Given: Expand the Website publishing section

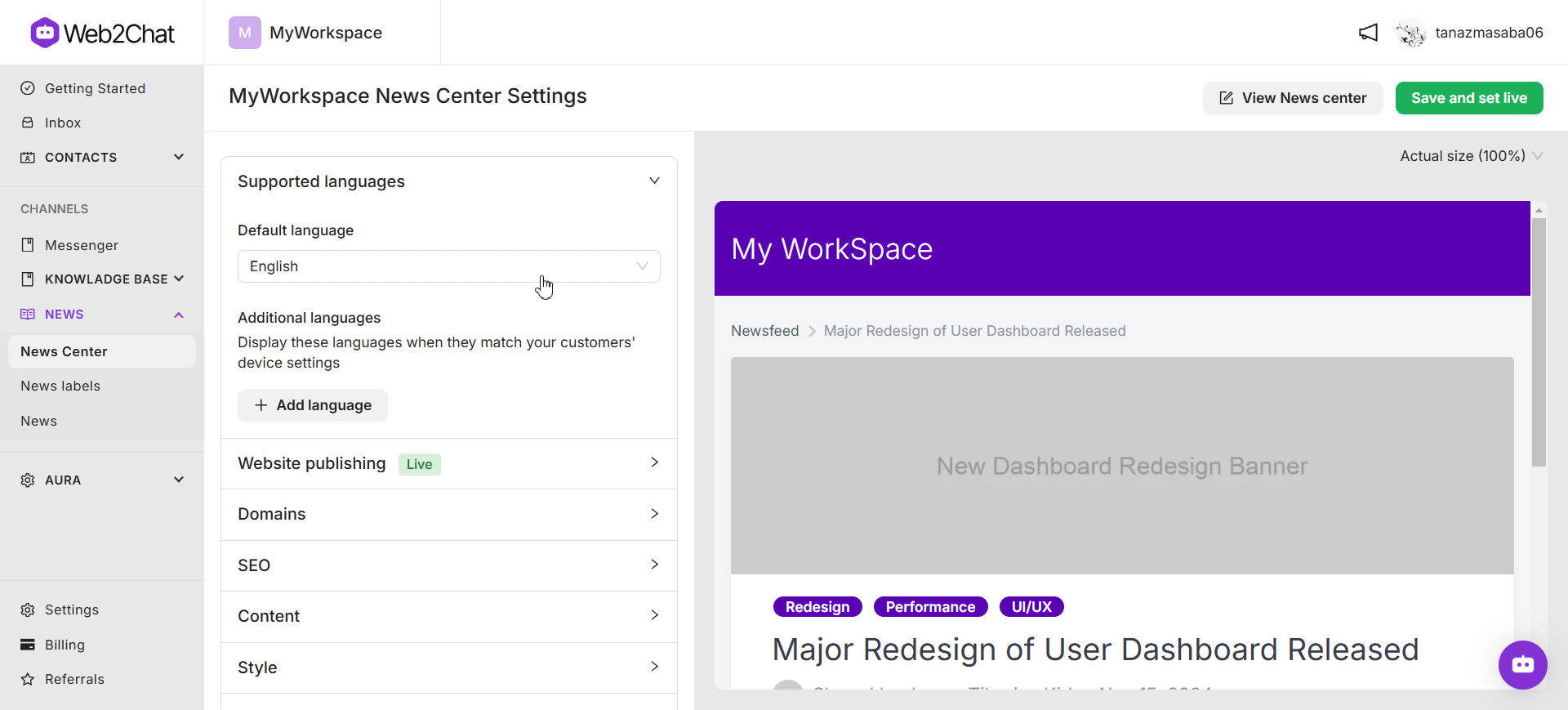Looking at the screenshot, I should [x=449, y=463].
